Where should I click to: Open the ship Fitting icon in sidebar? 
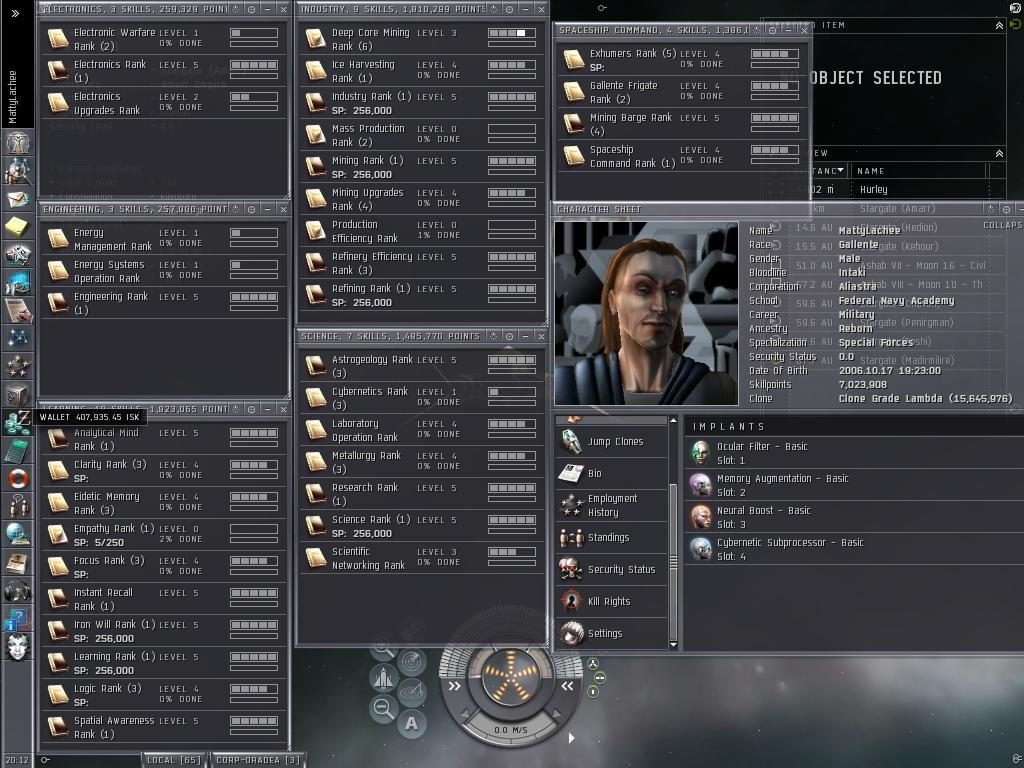coord(17,255)
